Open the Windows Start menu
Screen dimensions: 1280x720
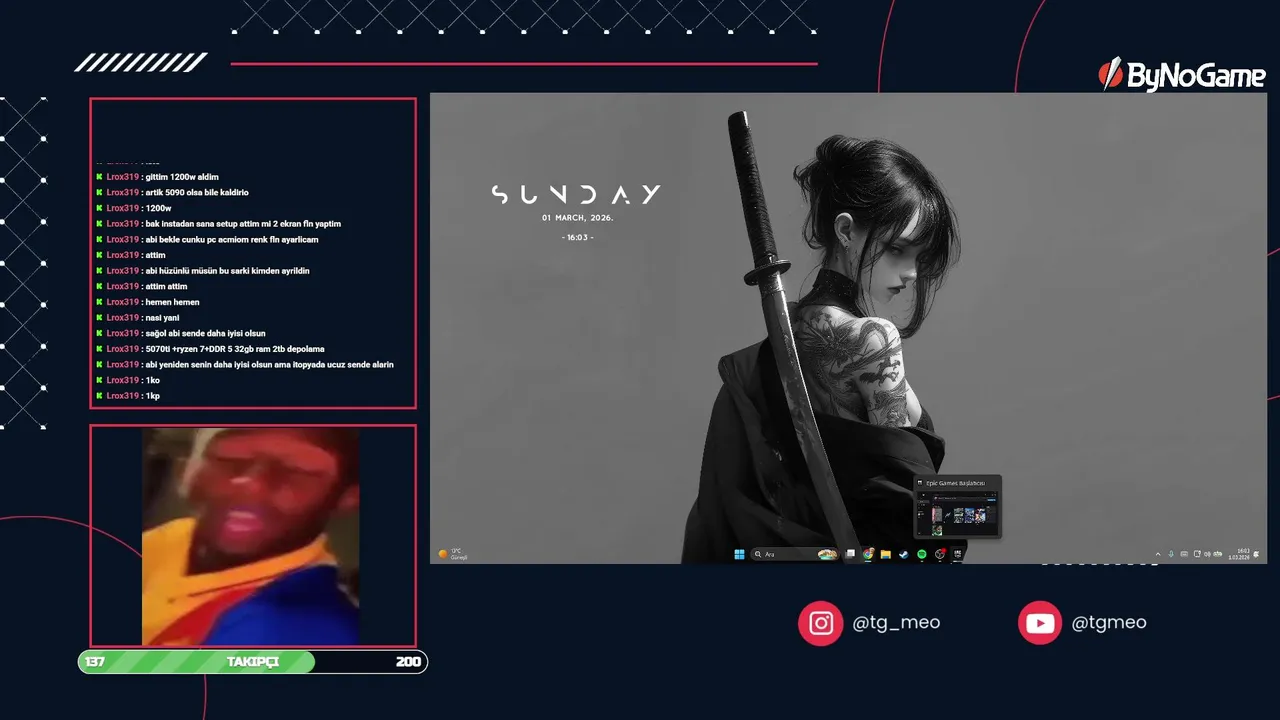[x=740, y=554]
